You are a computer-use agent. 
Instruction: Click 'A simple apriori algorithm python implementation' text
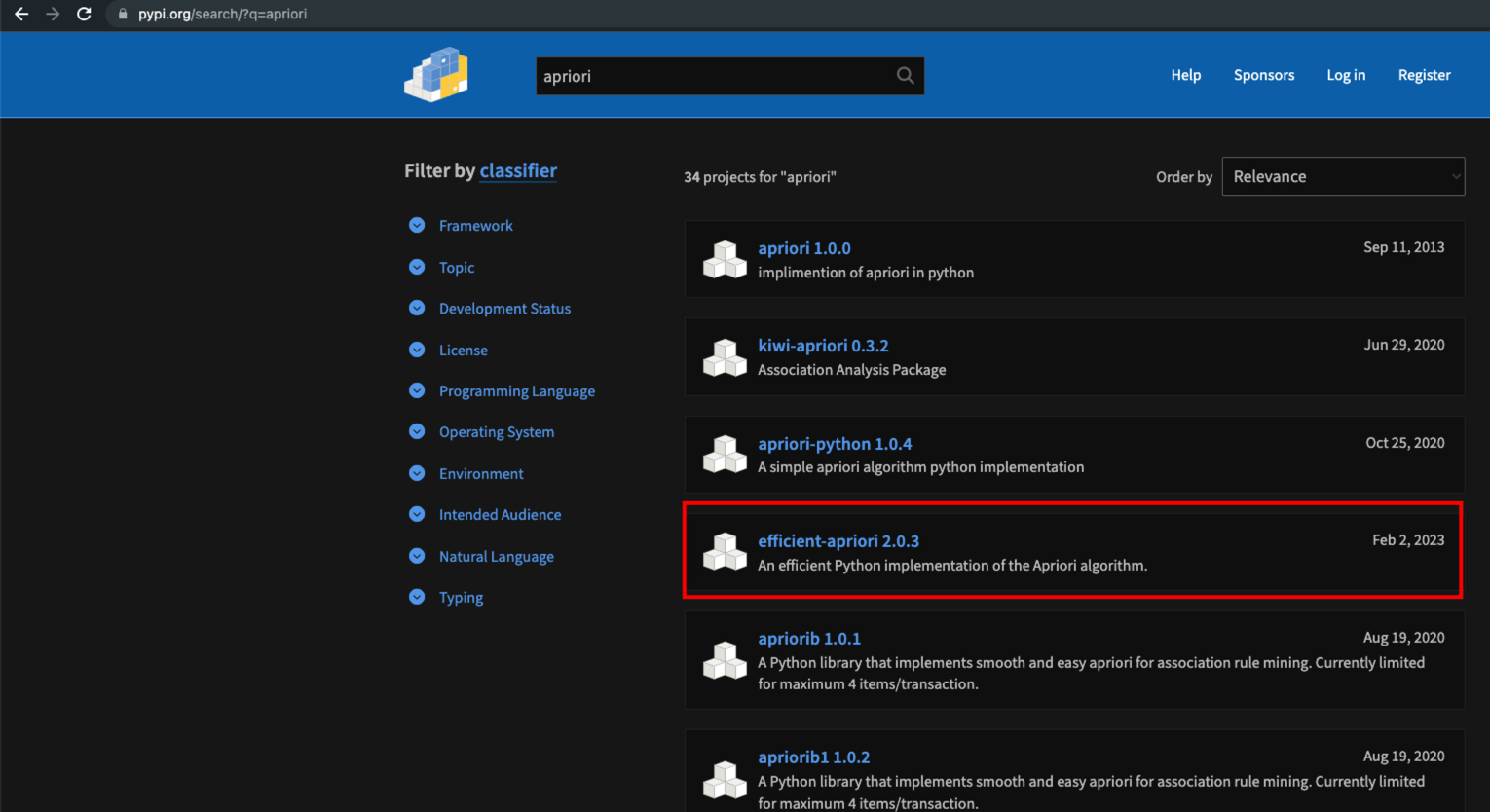tap(920, 467)
